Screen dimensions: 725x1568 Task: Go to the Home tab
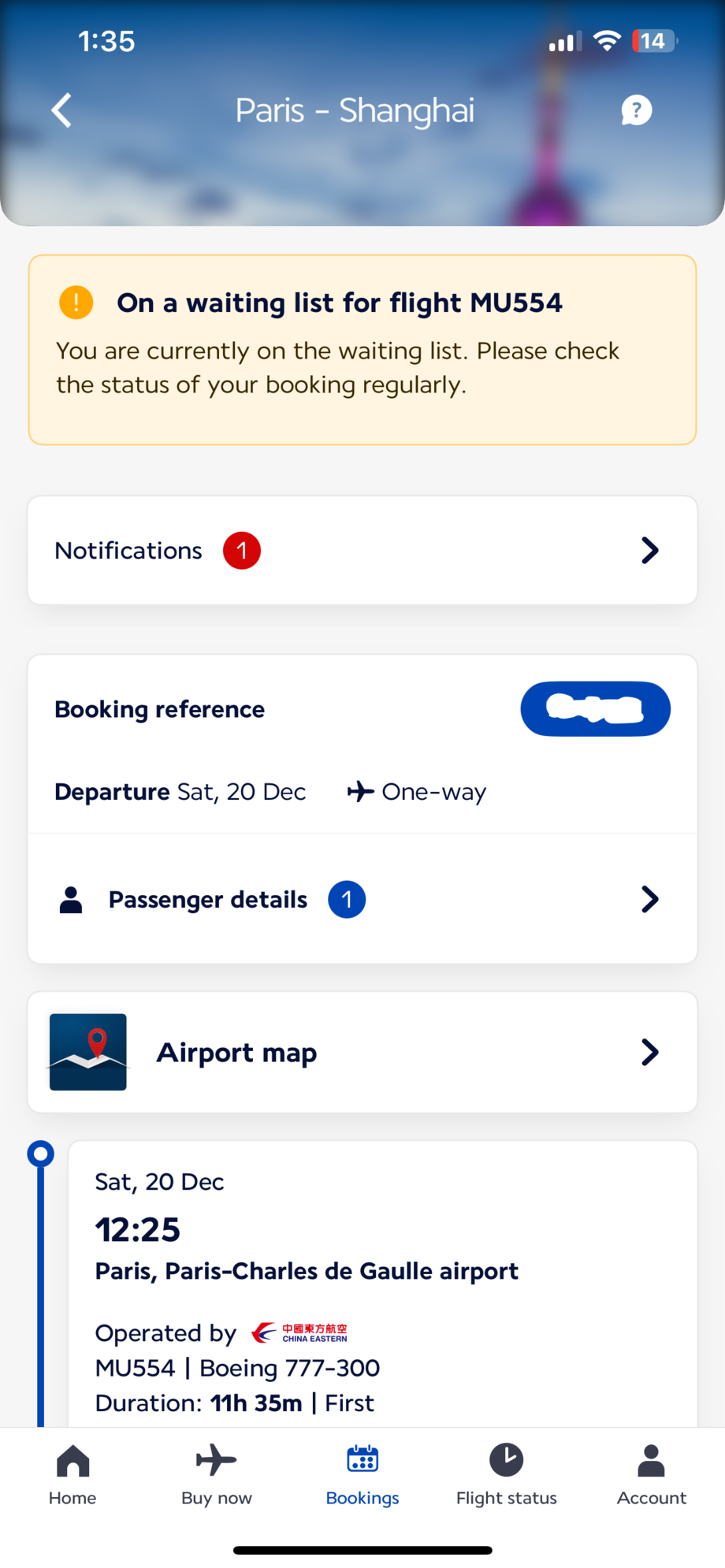click(72, 1473)
